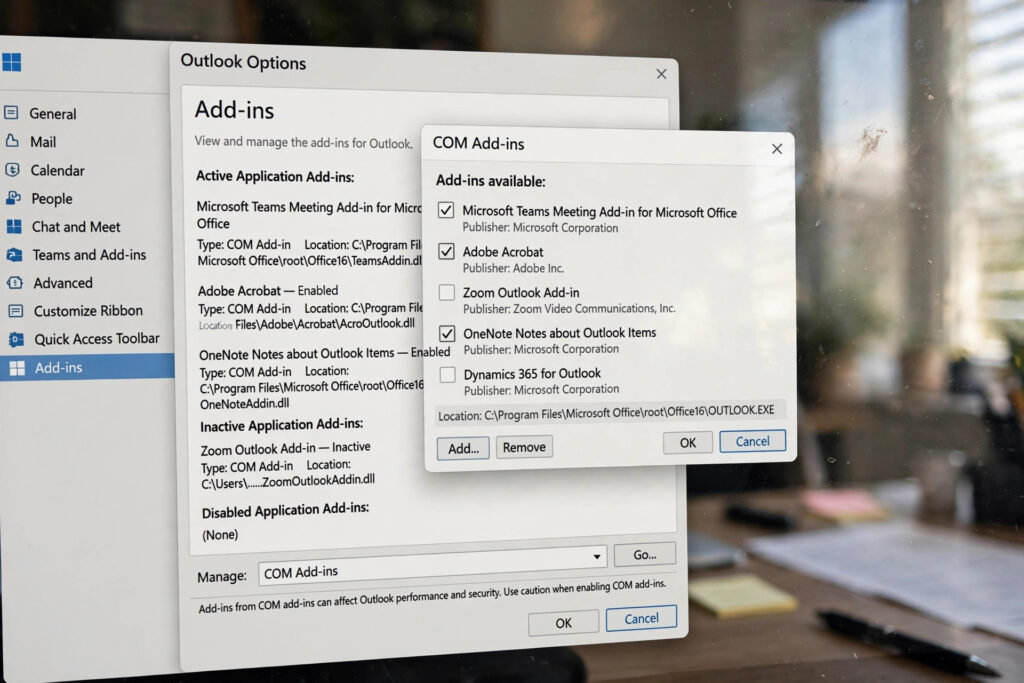Click Remove in COM Add-ins dialog
1024x683 pixels.
pos(524,447)
